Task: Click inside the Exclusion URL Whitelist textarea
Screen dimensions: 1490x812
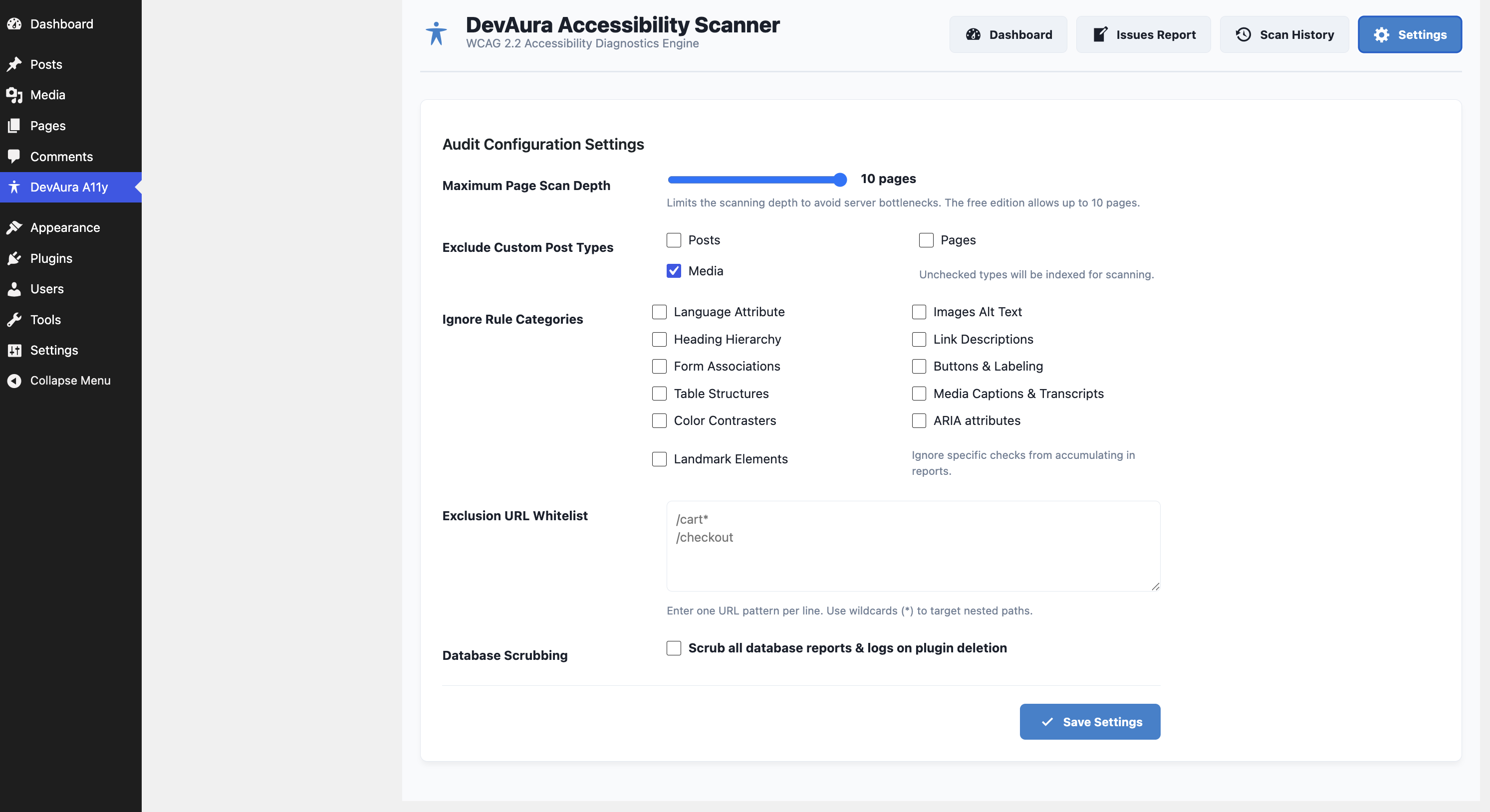Action: (x=913, y=546)
